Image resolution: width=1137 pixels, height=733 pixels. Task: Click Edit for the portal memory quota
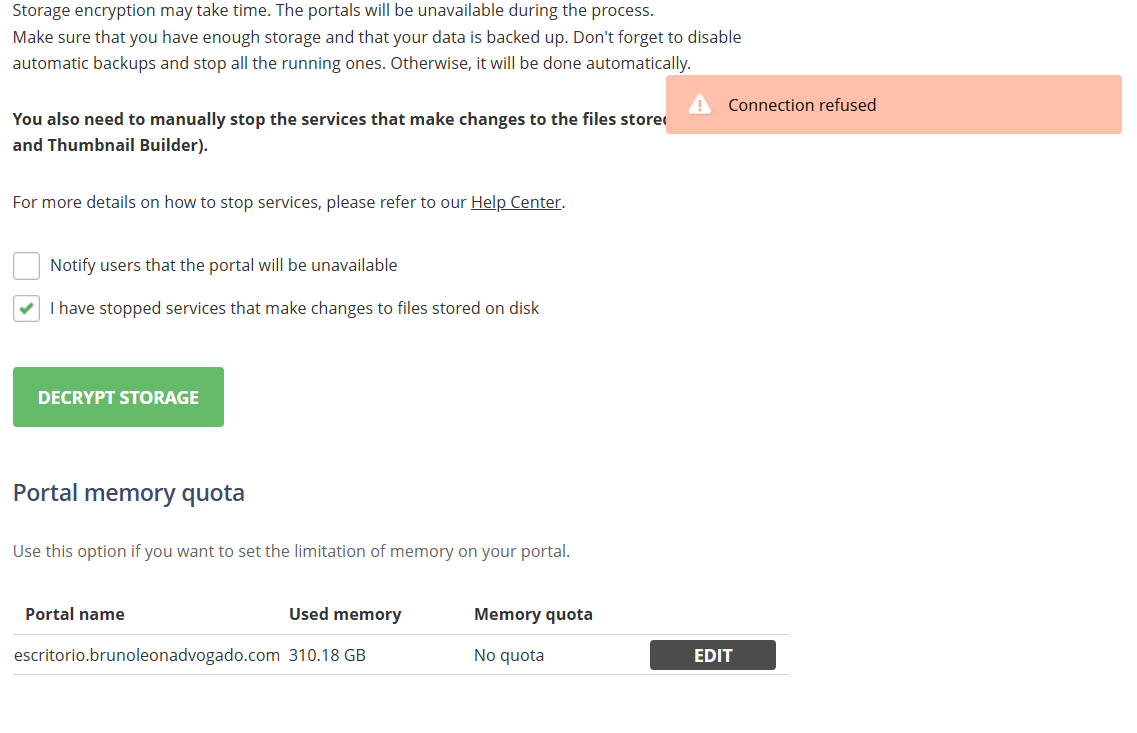click(x=712, y=656)
